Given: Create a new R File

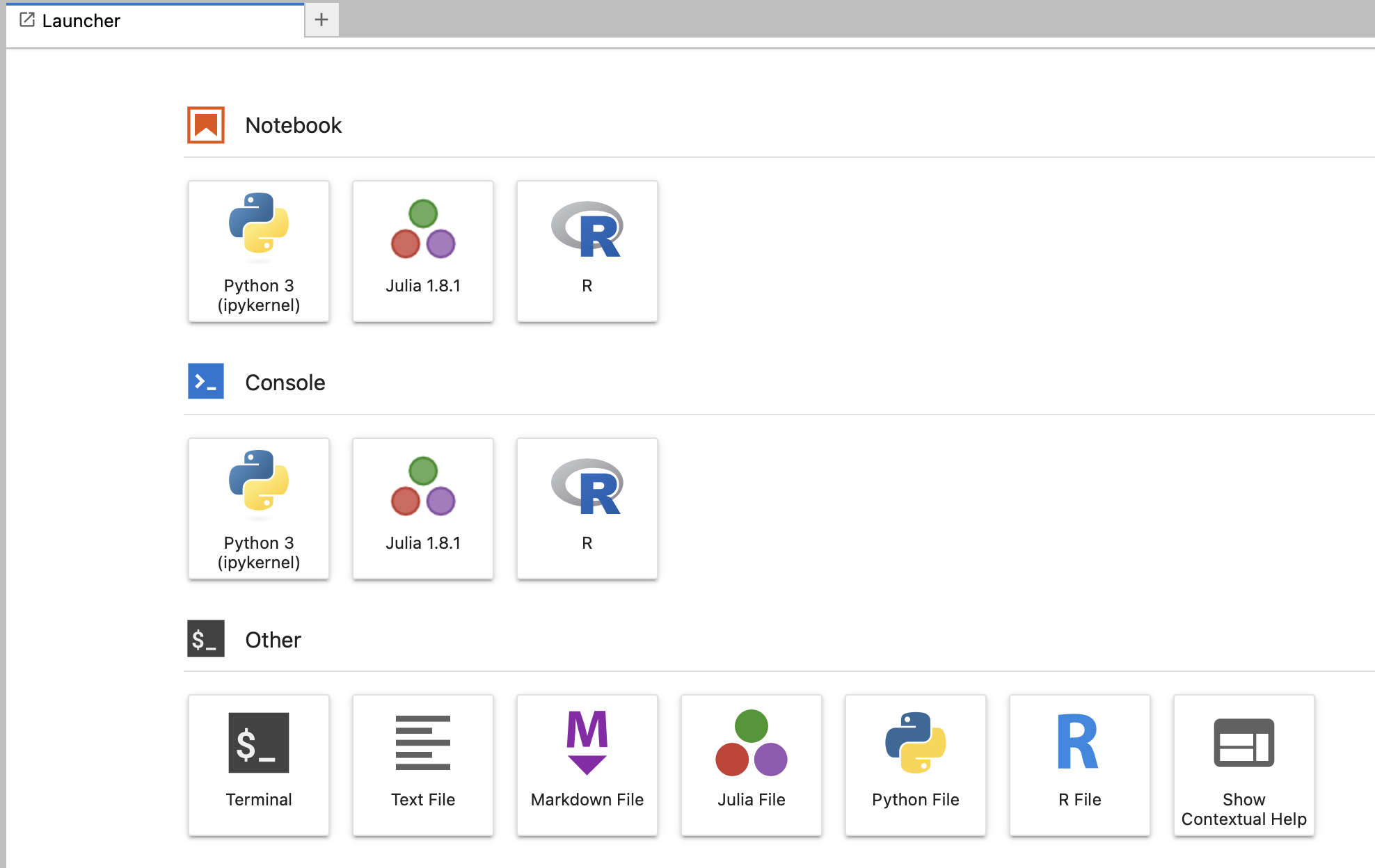Looking at the screenshot, I should click(x=1079, y=765).
